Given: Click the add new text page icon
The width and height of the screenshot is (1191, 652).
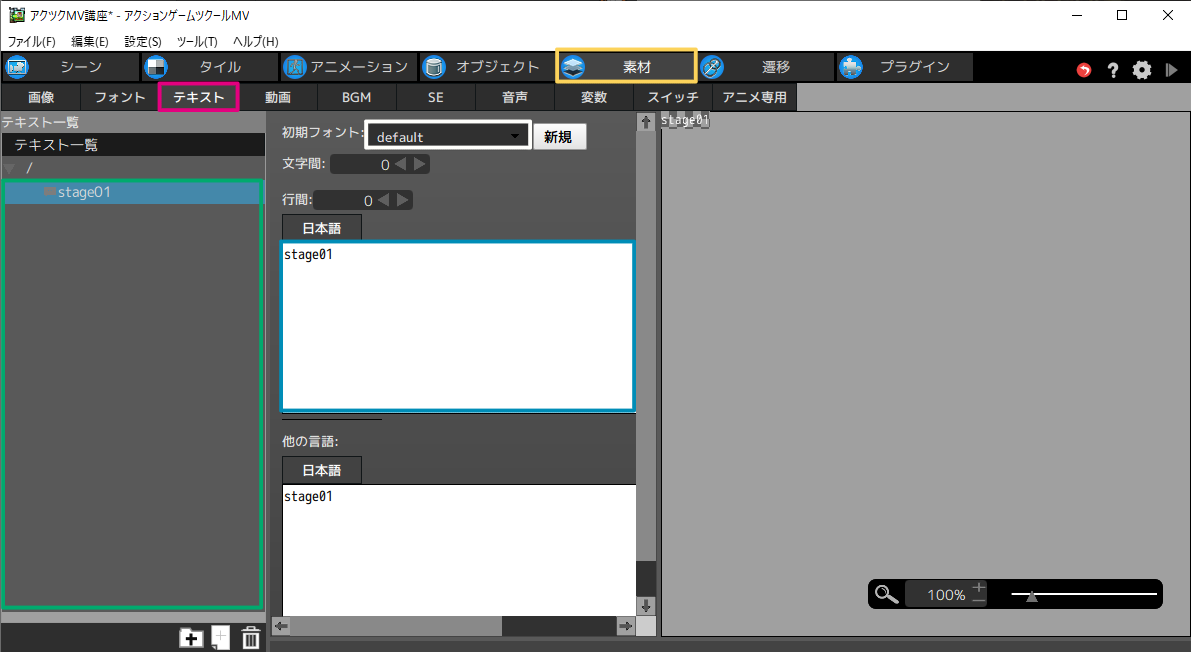Looking at the screenshot, I should (x=220, y=637).
